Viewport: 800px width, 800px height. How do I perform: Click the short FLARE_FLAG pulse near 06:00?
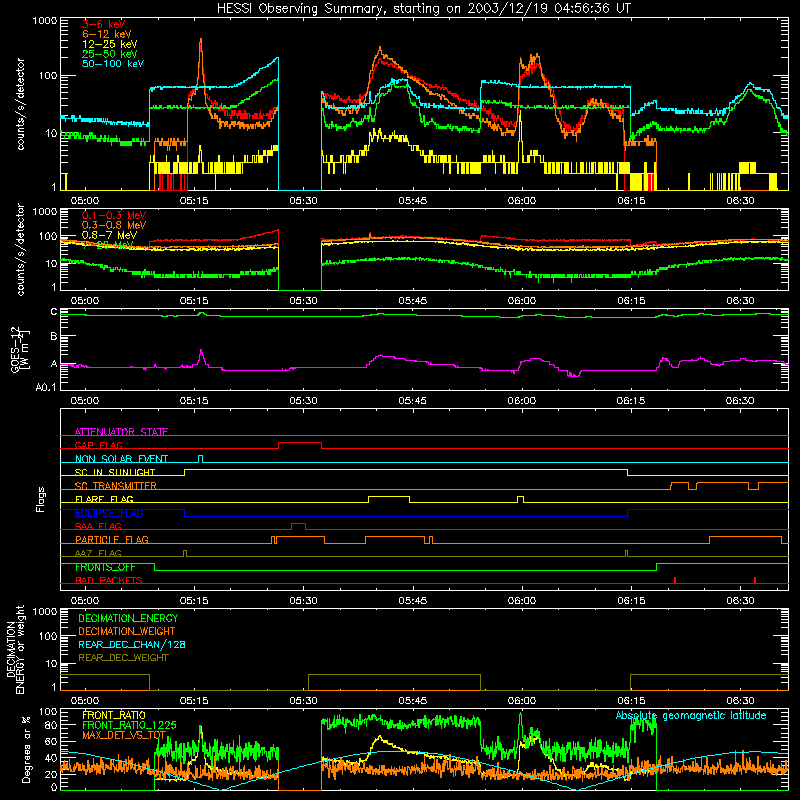tap(520, 497)
